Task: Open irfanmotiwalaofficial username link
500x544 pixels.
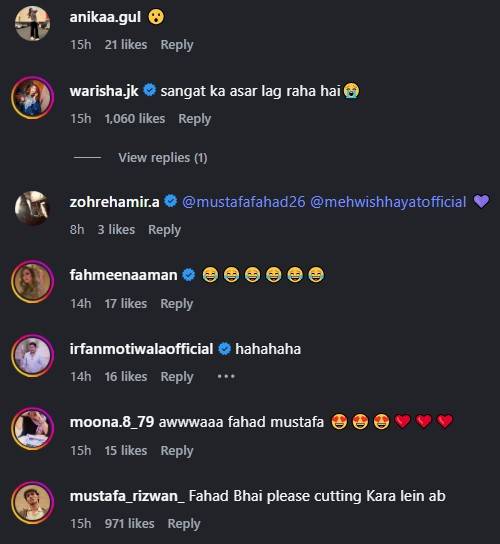Action: point(142,349)
